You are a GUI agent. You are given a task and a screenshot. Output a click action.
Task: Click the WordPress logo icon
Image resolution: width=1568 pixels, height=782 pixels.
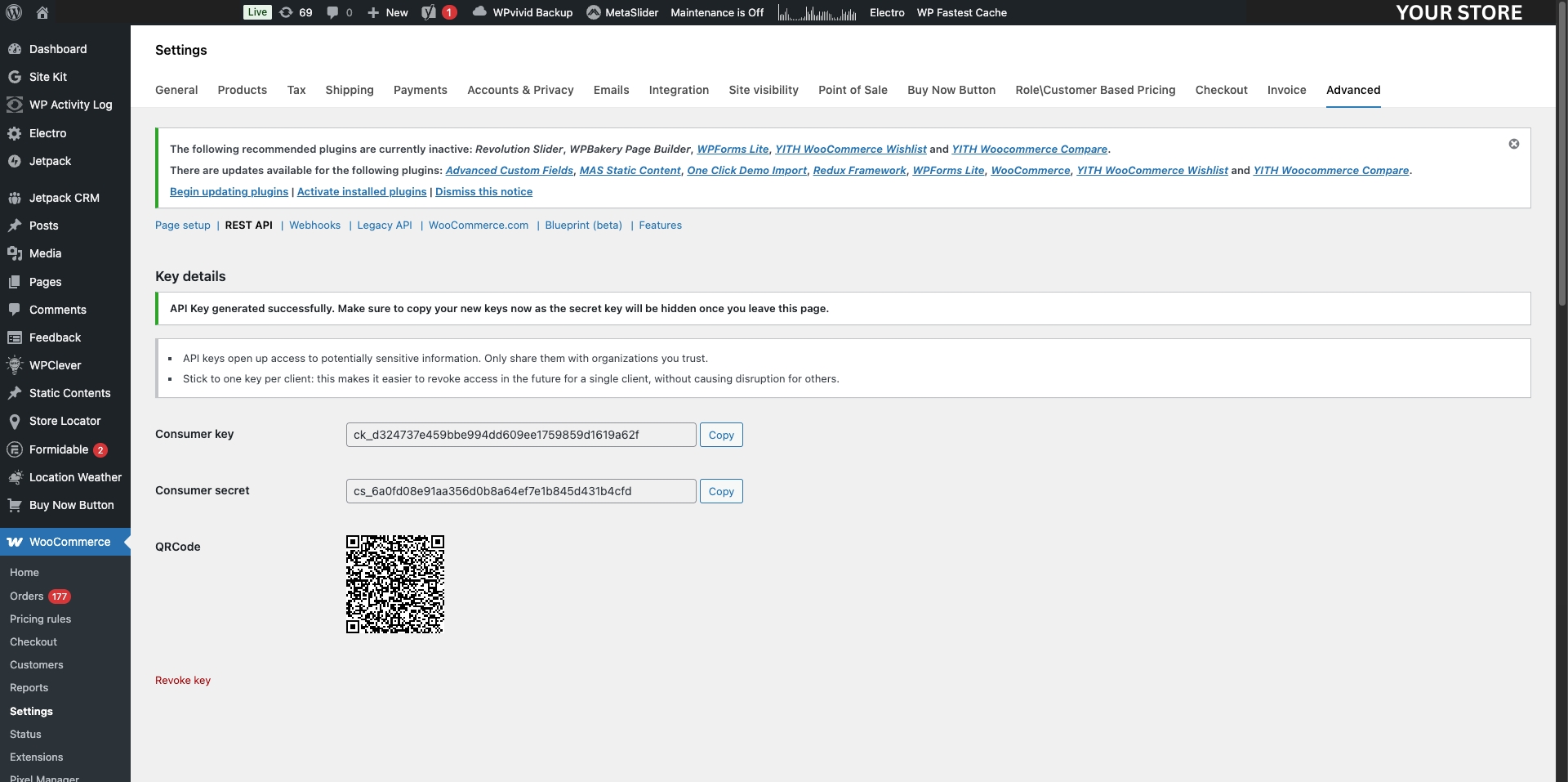[x=14, y=12]
